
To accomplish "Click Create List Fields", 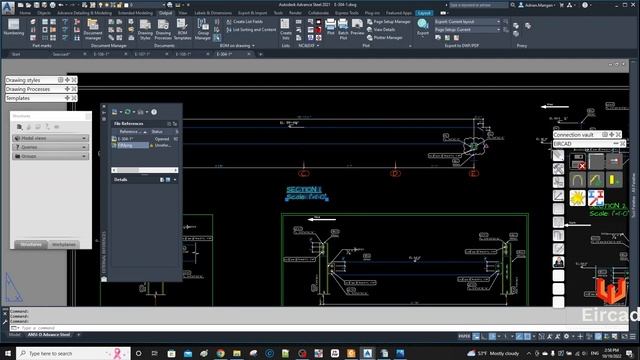I will (x=244, y=21).
